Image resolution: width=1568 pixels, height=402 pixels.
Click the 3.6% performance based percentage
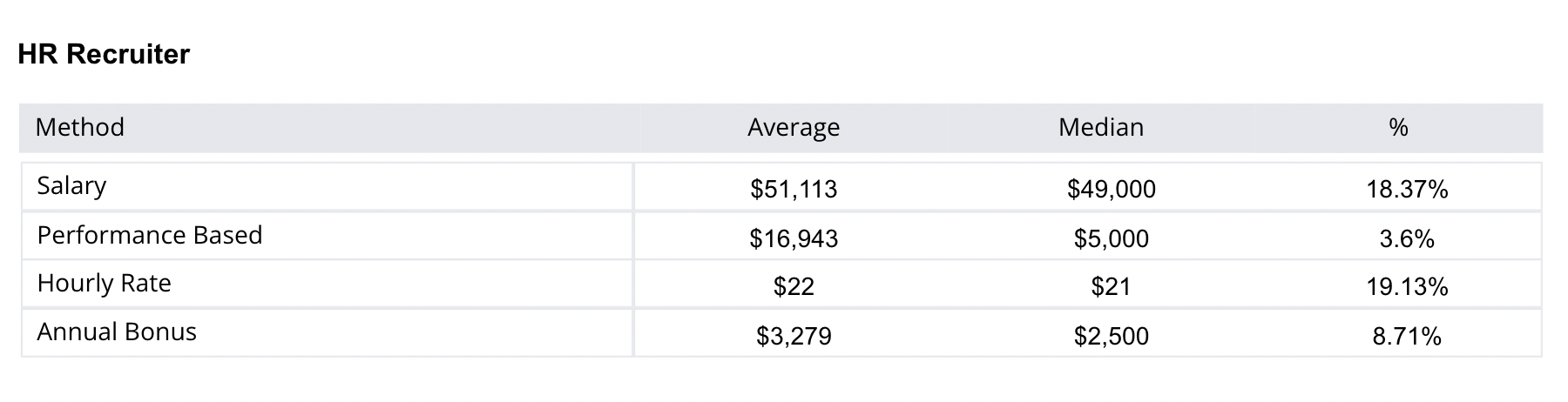[x=1407, y=238]
